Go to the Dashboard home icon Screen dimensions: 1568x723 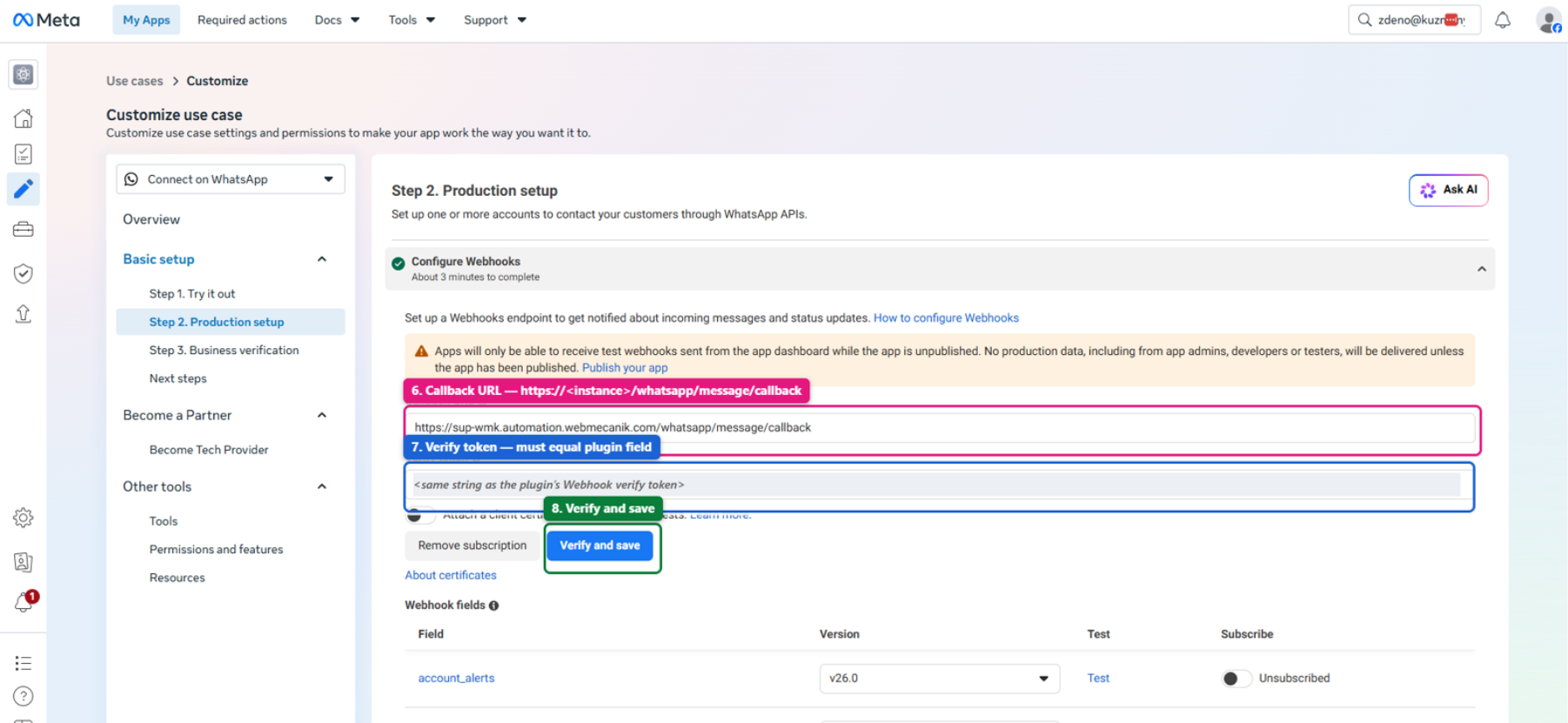pos(23,118)
